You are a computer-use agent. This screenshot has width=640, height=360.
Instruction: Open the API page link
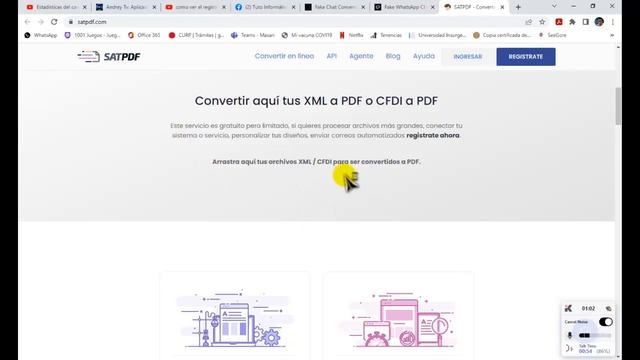331,56
